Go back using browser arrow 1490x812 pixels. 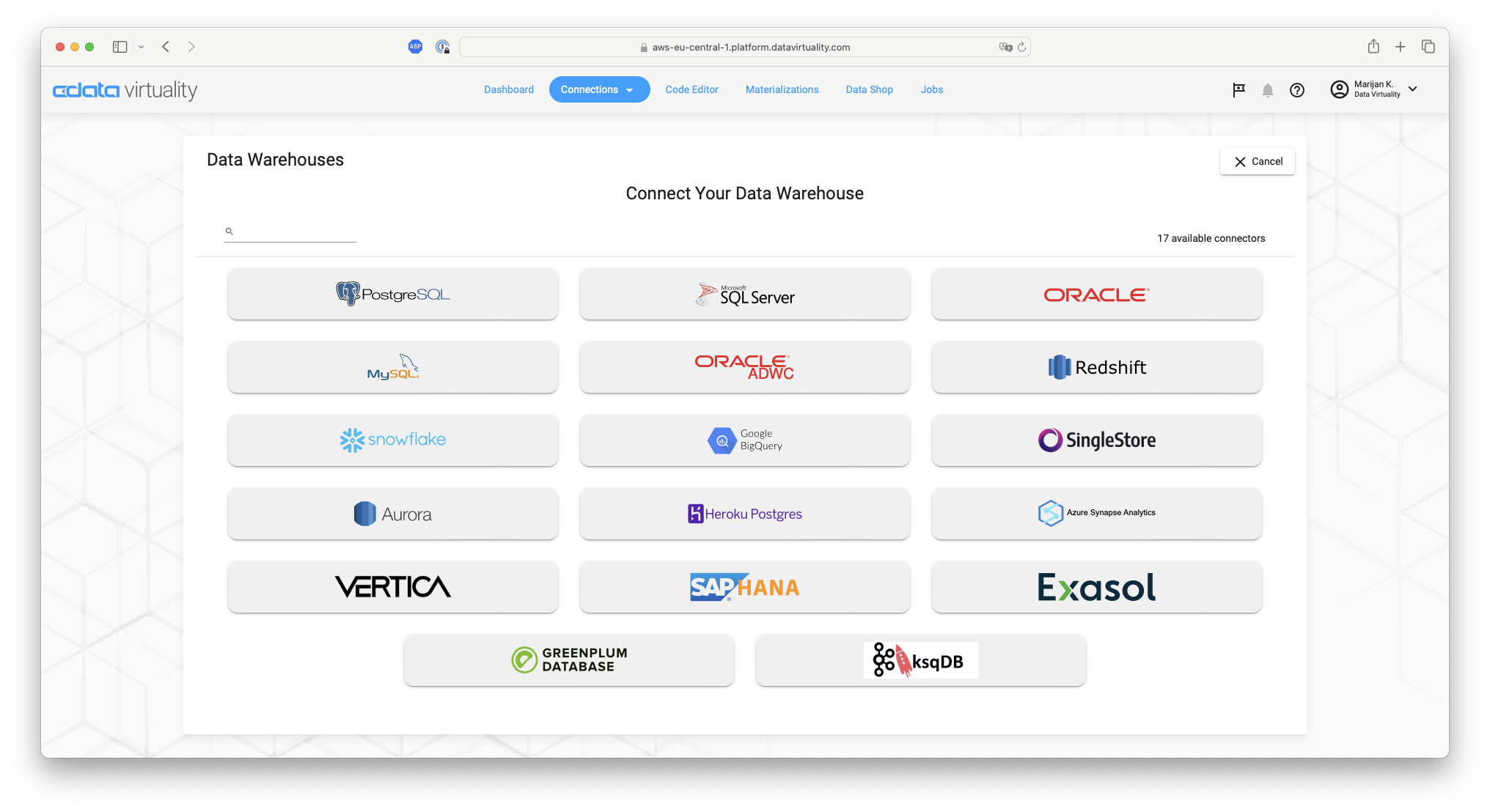click(x=166, y=47)
